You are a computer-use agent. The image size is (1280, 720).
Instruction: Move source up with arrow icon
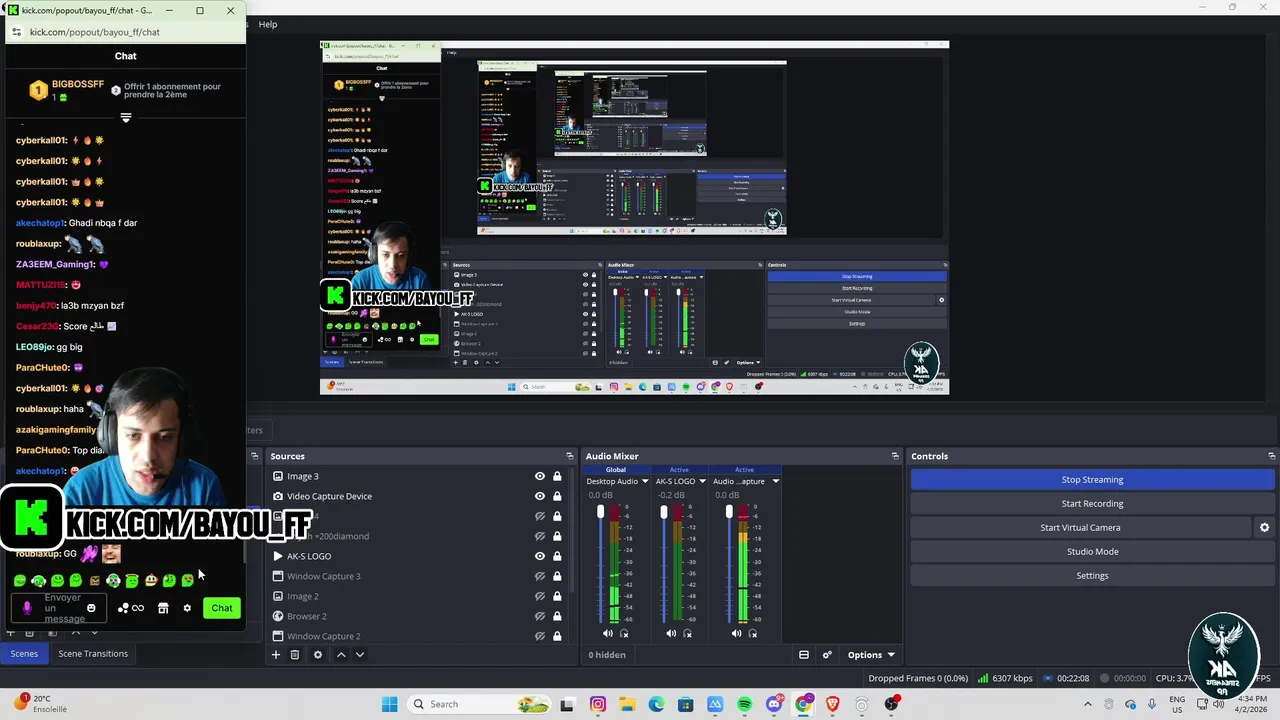coord(341,655)
